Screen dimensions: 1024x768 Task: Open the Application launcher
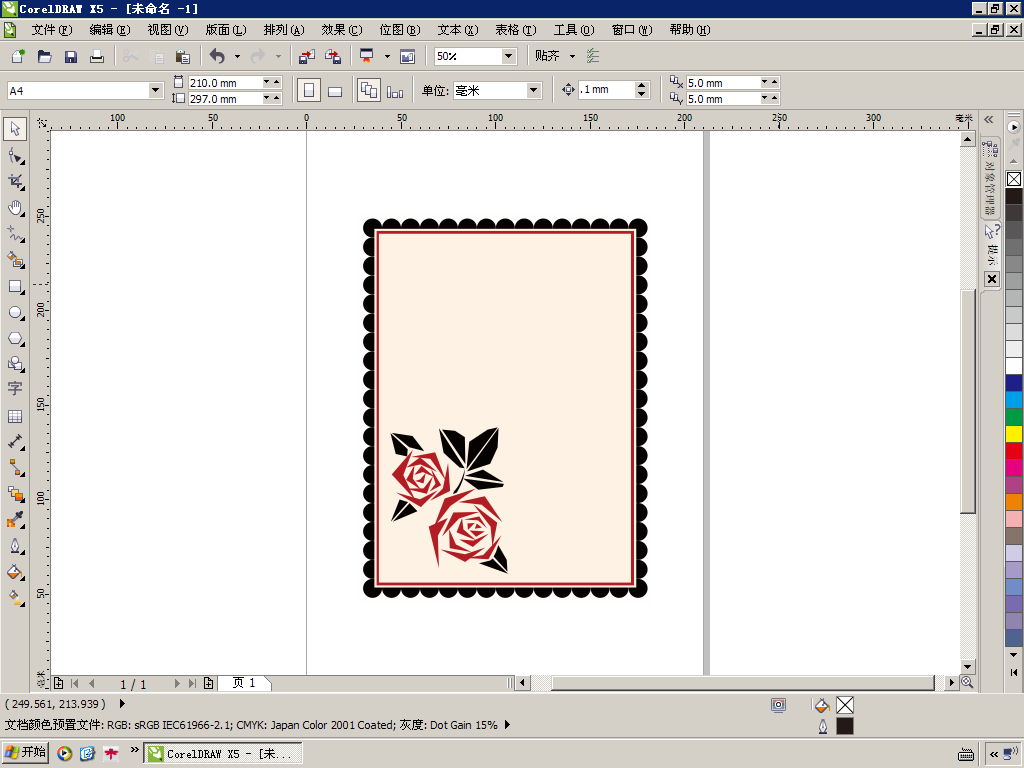point(367,56)
